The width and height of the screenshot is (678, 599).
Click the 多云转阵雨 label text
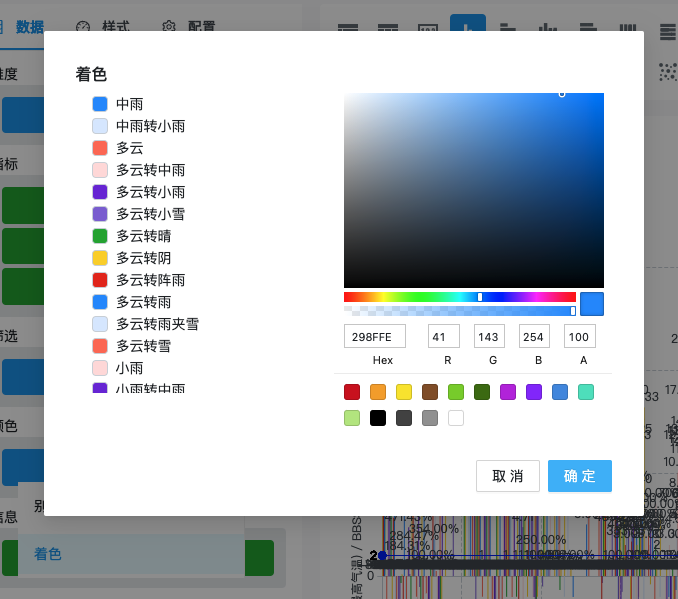pos(150,280)
